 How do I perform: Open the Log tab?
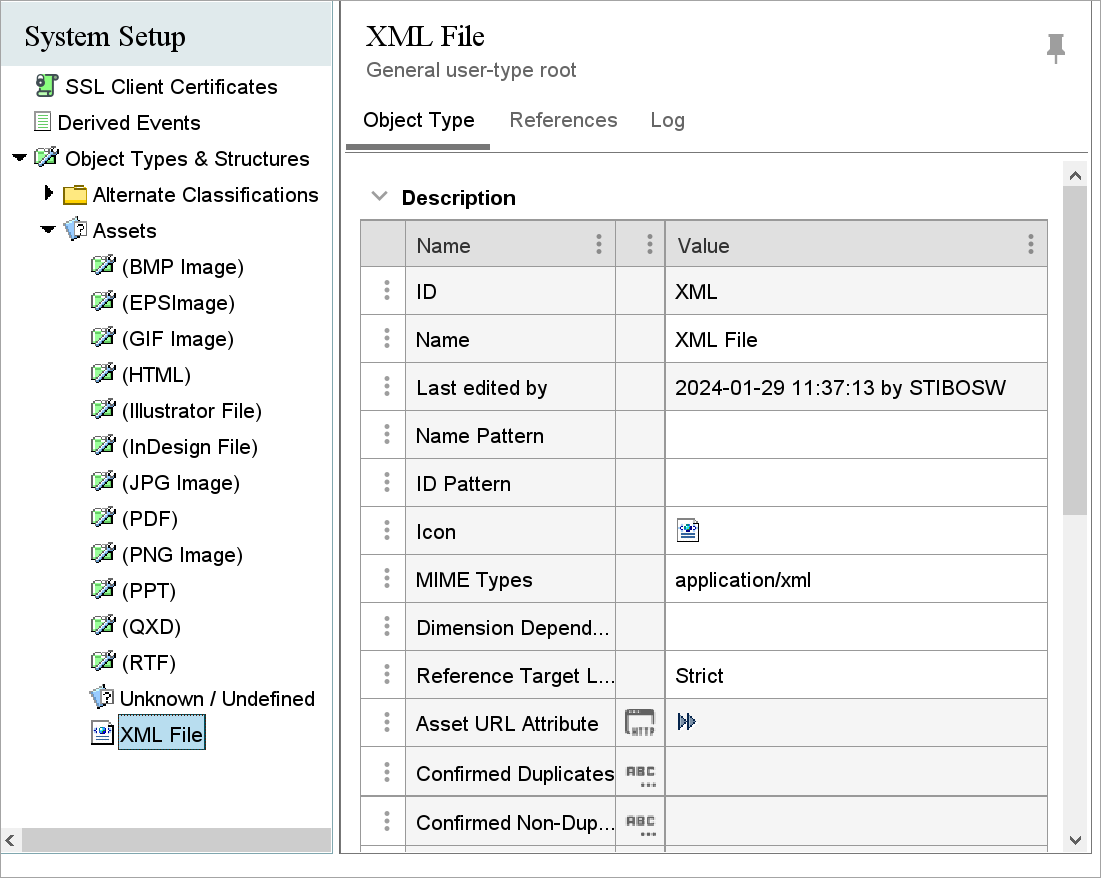[x=667, y=120]
